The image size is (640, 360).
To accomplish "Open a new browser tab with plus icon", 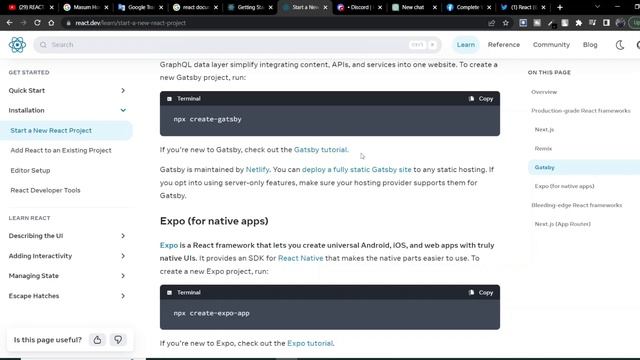I will click(x=560, y=7).
